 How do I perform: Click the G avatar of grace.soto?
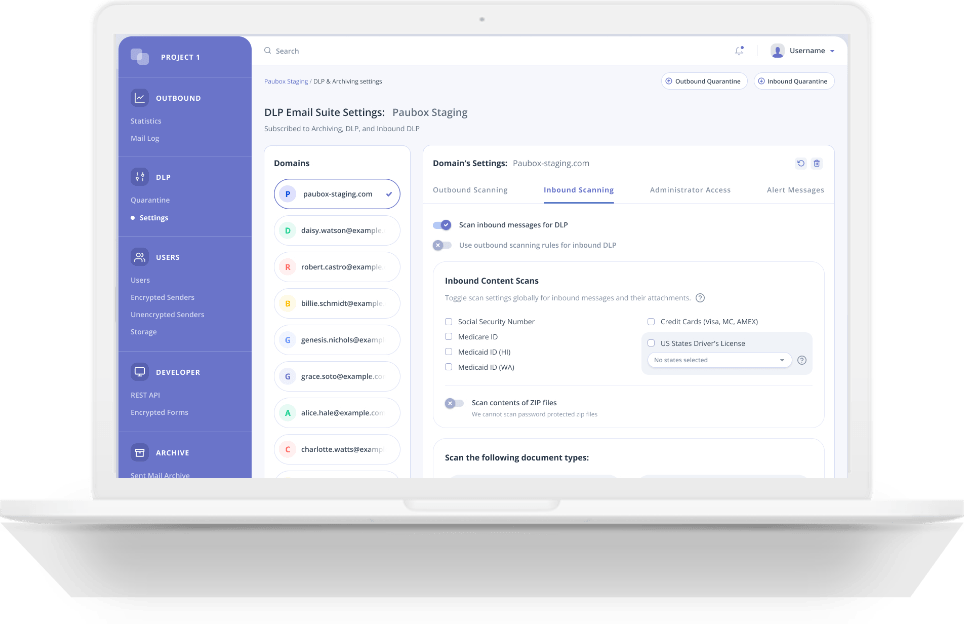coord(287,376)
